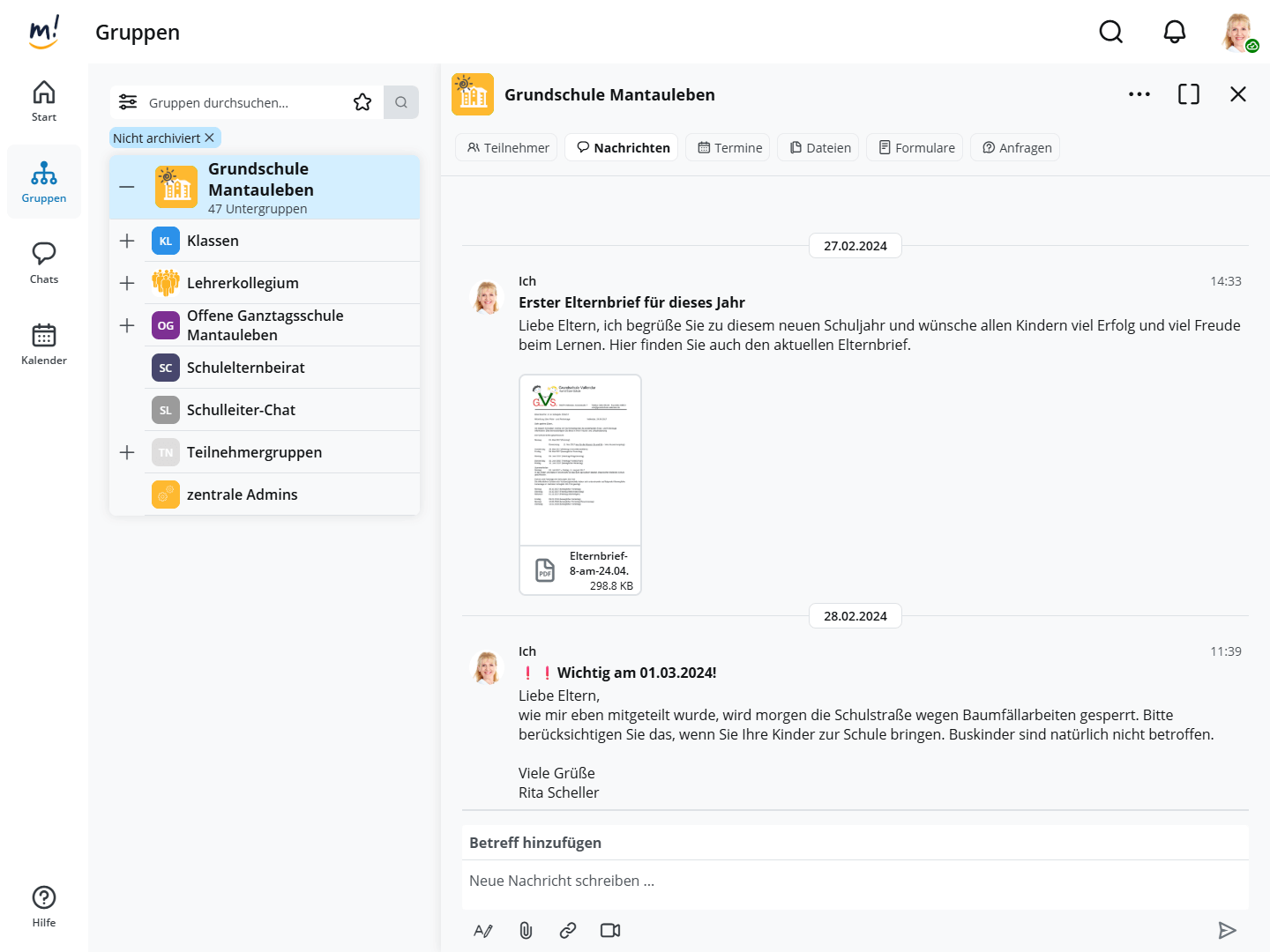
Task: Open text formatting options in the composer
Action: pyautogui.click(x=483, y=931)
